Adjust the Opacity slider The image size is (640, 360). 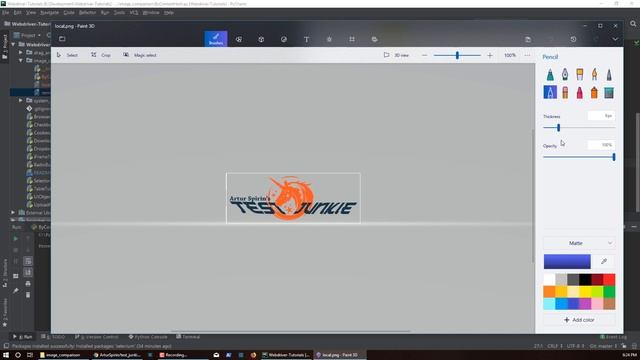[x=579, y=157]
